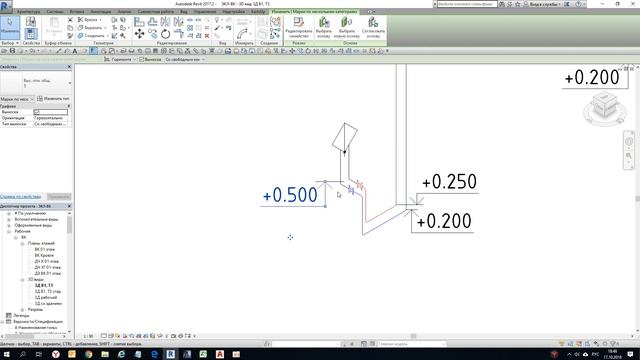Click Windows Start button
Viewport: 640px width, 360px height.
point(7,354)
